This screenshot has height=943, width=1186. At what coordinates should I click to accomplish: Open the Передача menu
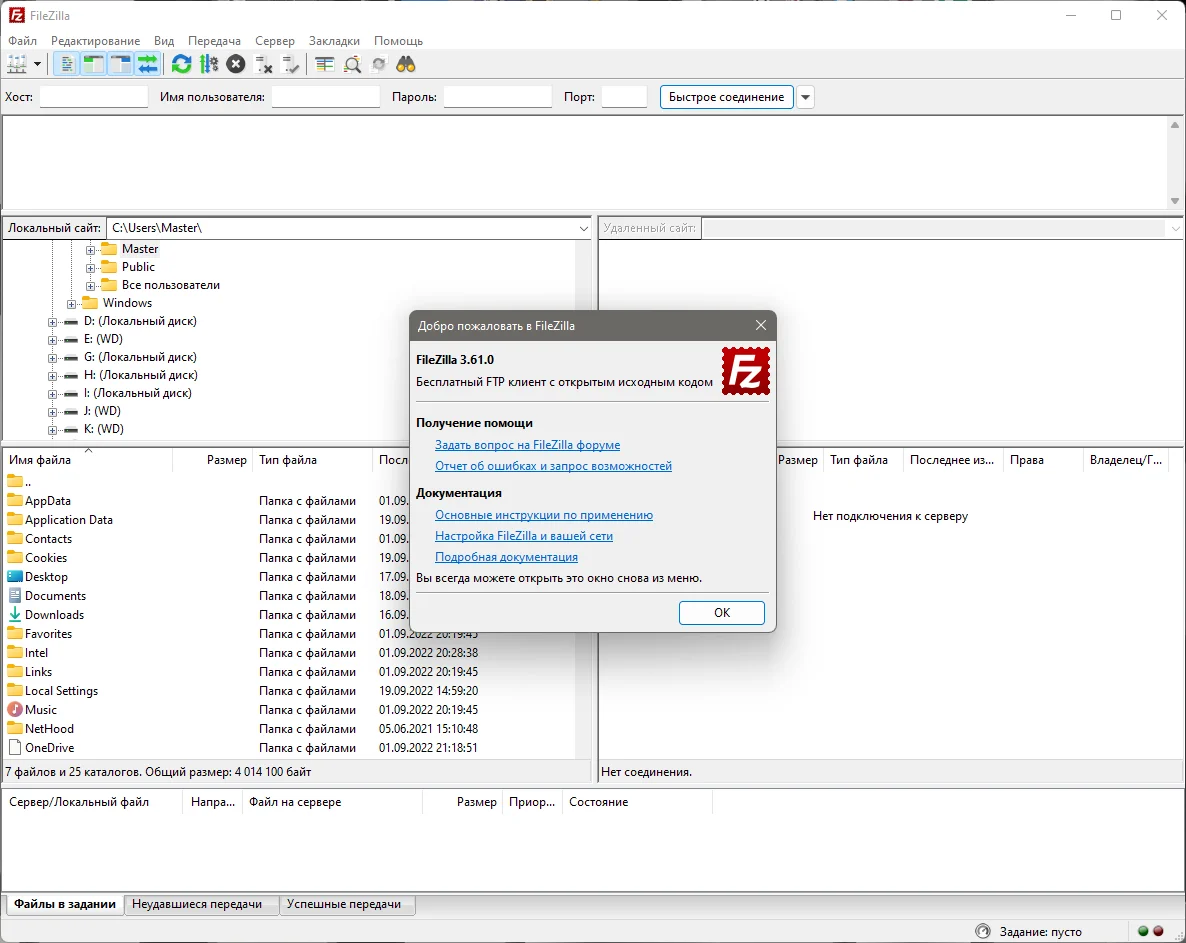(x=214, y=41)
